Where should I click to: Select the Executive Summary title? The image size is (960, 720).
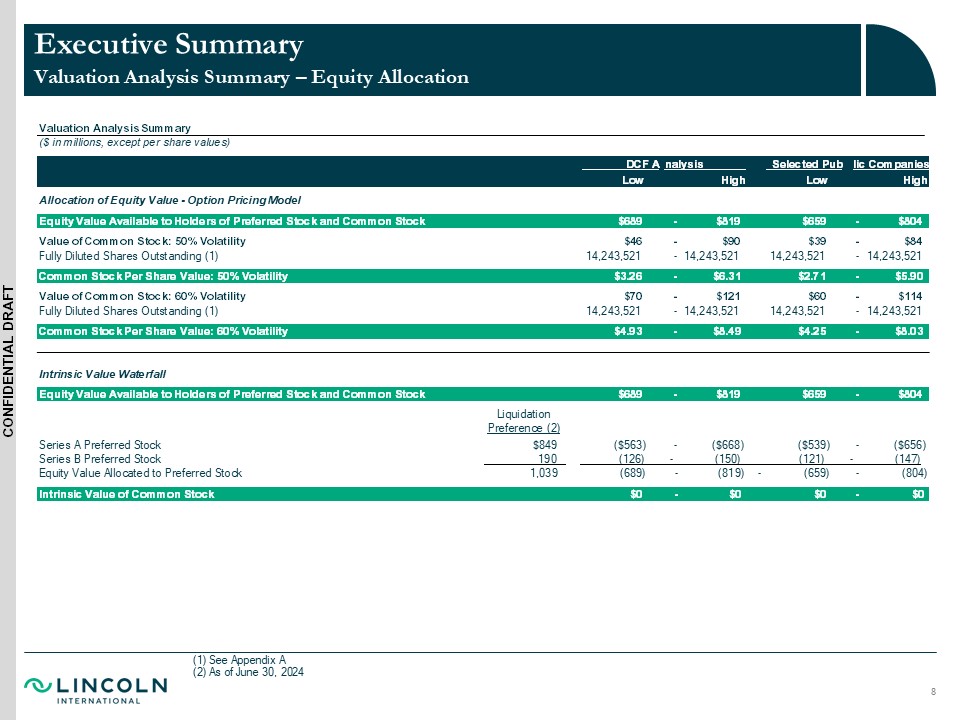tap(168, 44)
